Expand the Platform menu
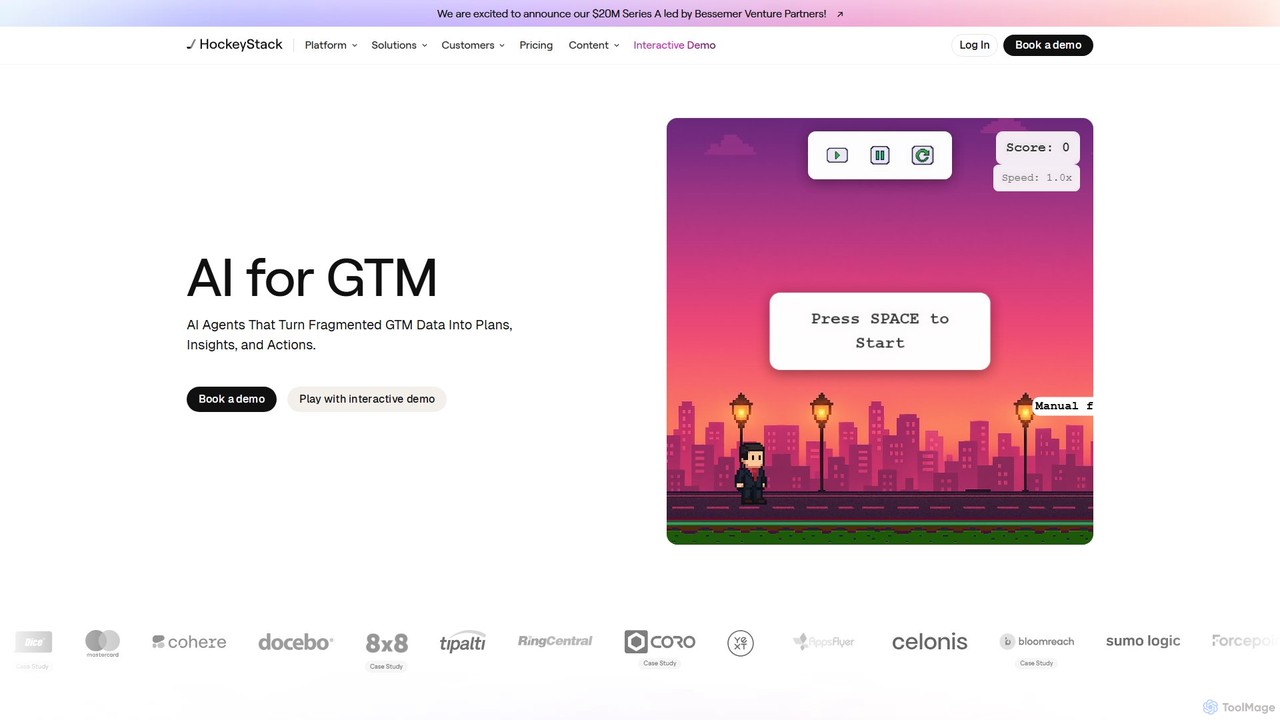Image resolution: width=1280 pixels, height=720 pixels. click(x=331, y=45)
